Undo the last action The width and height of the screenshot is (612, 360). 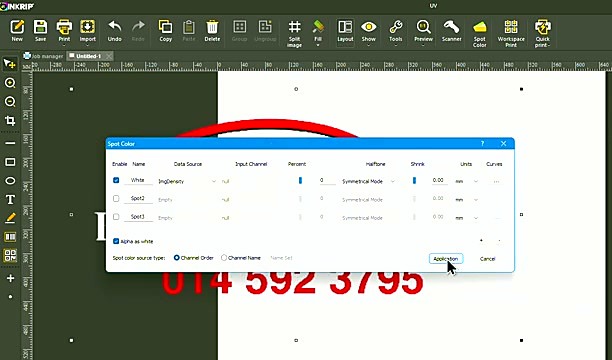click(114, 30)
